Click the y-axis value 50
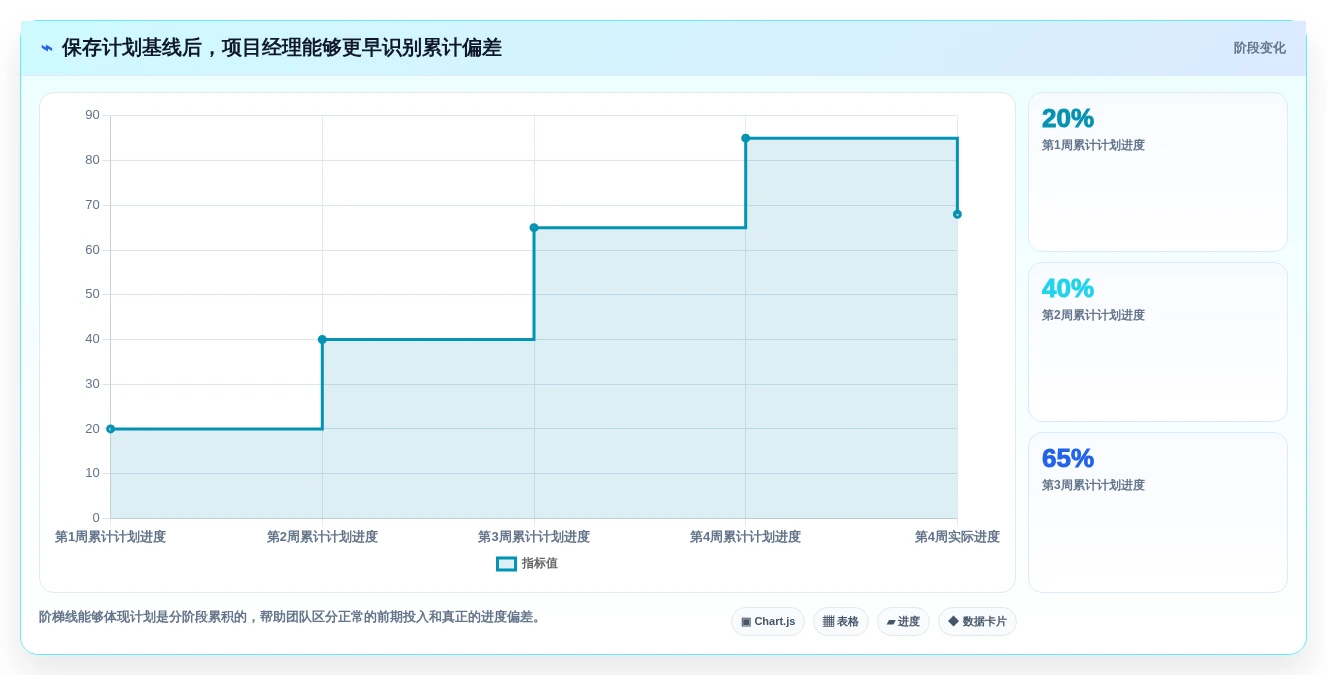This screenshot has width=1327, height=675. [92, 294]
